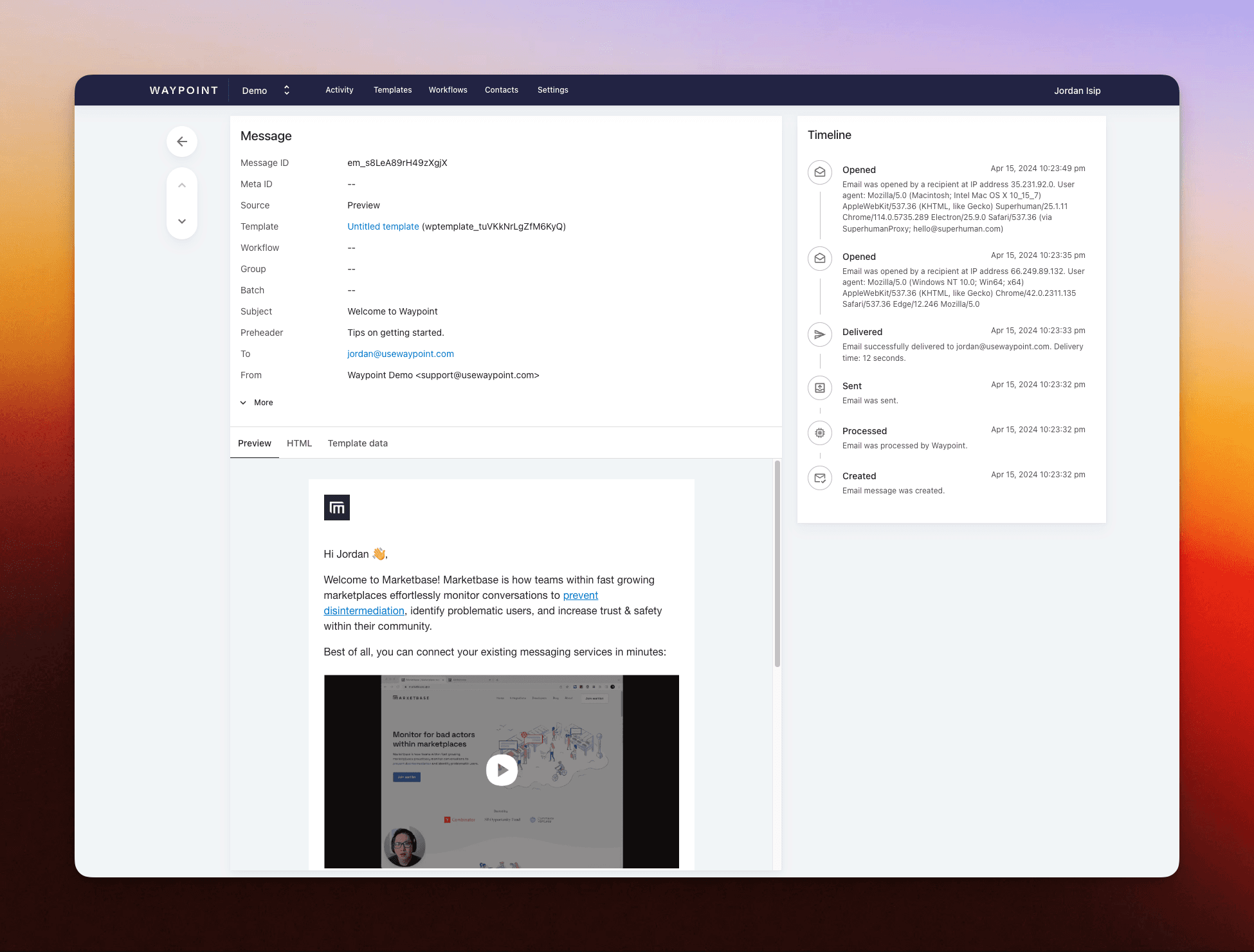Click the Marketbase logo in email preview

pos(337,508)
